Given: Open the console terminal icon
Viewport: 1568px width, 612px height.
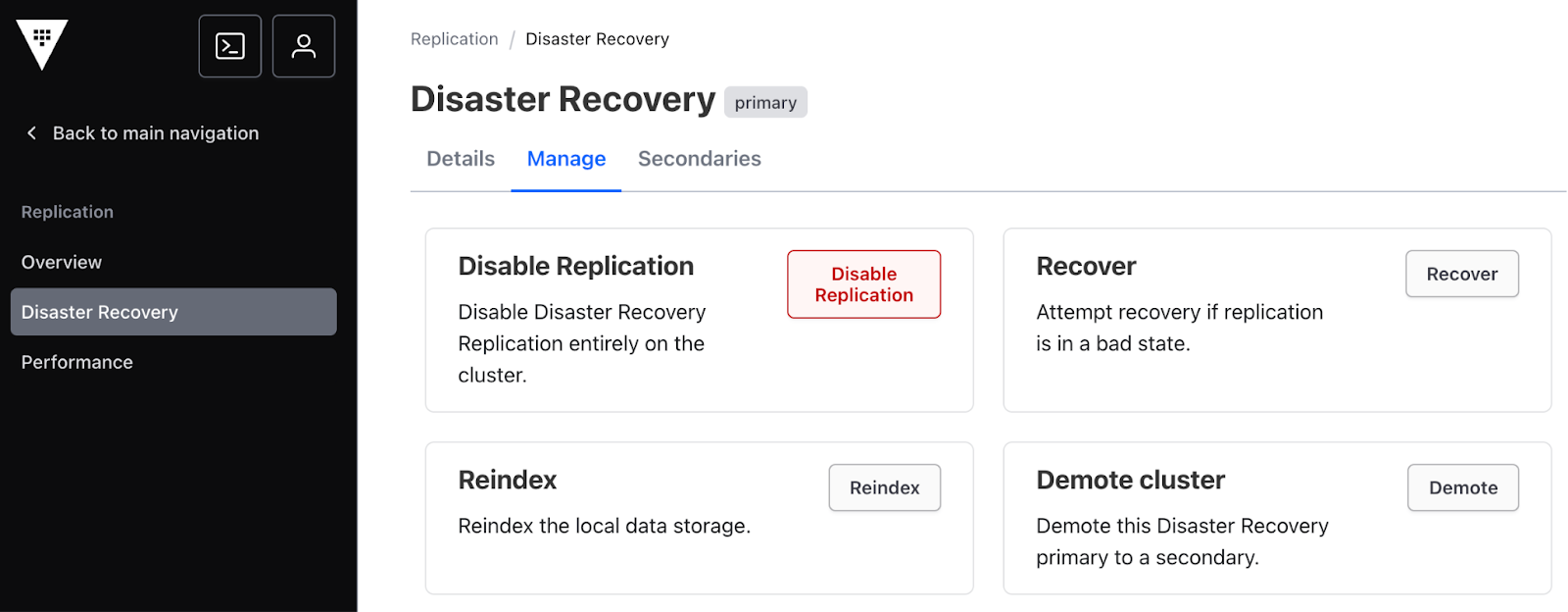Looking at the screenshot, I should [x=230, y=46].
